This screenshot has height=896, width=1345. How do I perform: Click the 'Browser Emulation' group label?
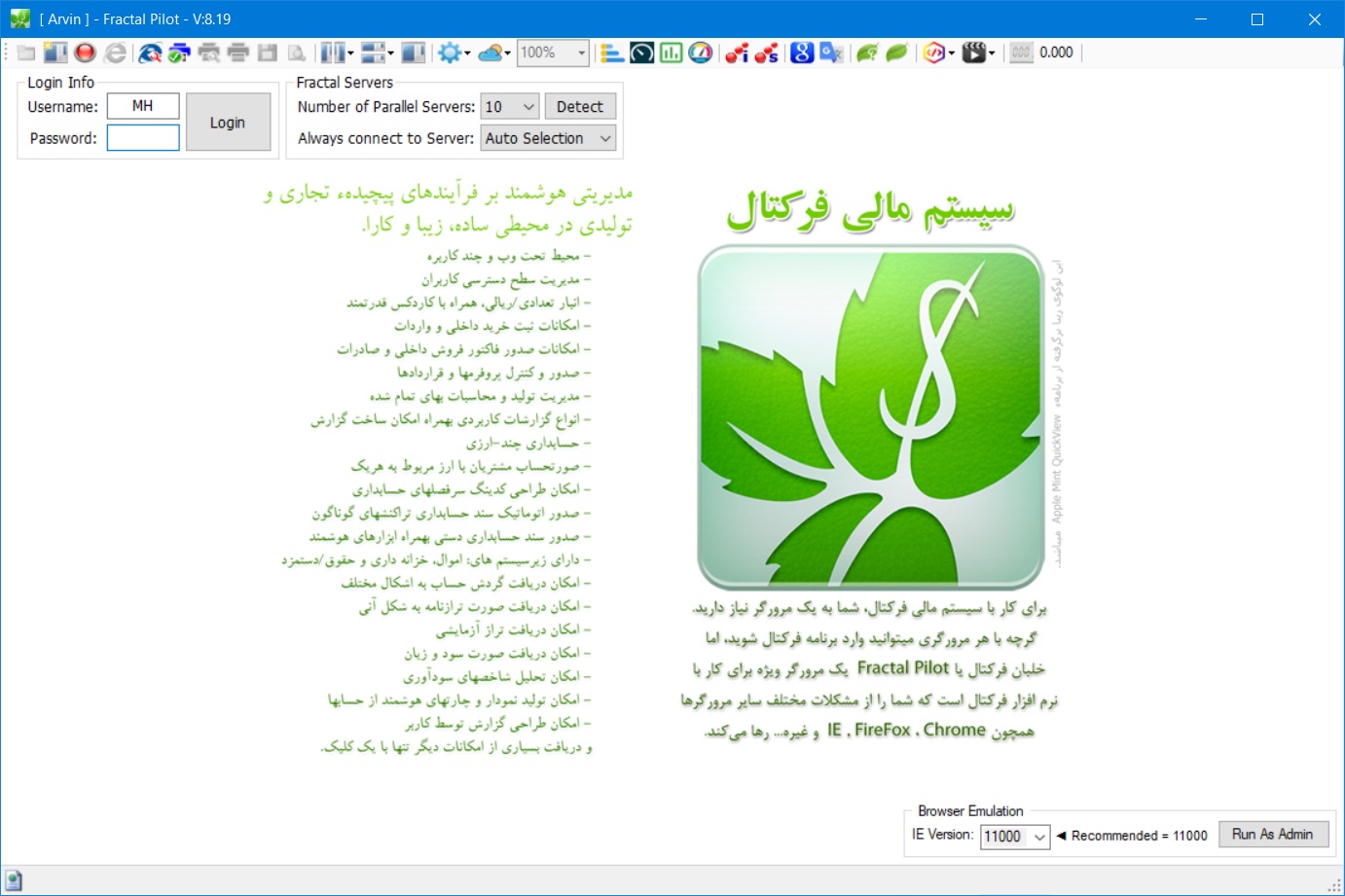tap(970, 811)
